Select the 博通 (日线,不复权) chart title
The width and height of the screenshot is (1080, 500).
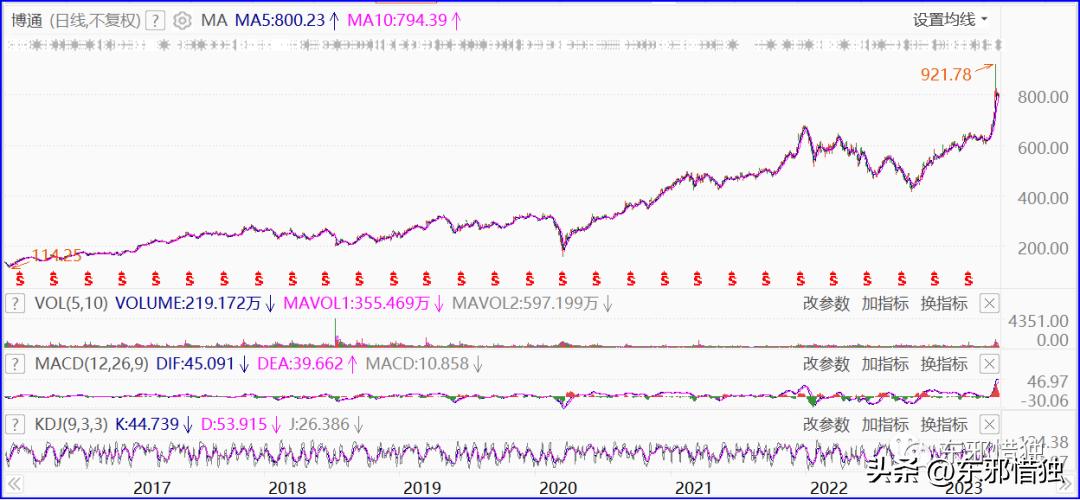coord(76,20)
